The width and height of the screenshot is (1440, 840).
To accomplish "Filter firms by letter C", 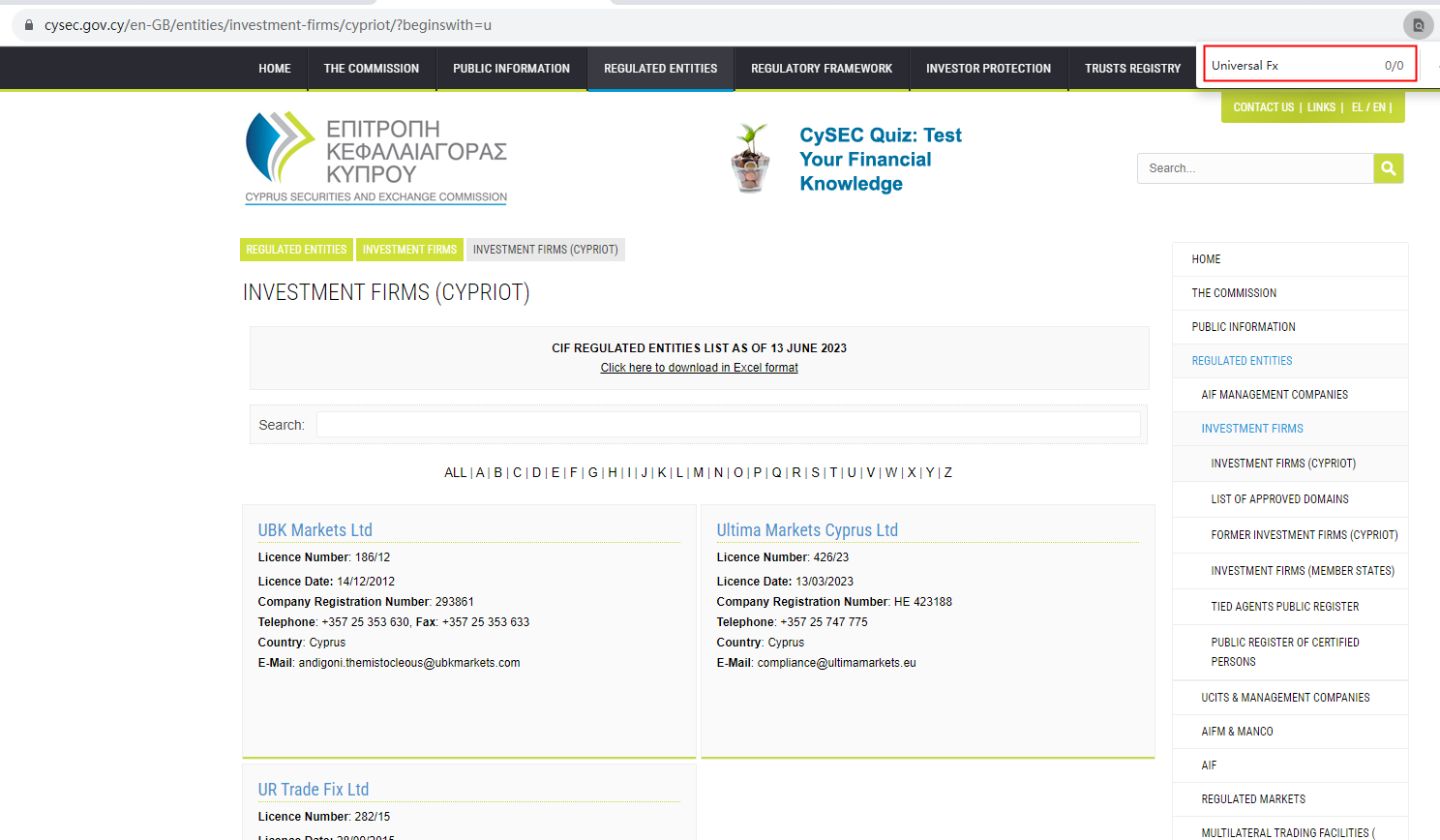I will pyautogui.click(x=517, y=472).
